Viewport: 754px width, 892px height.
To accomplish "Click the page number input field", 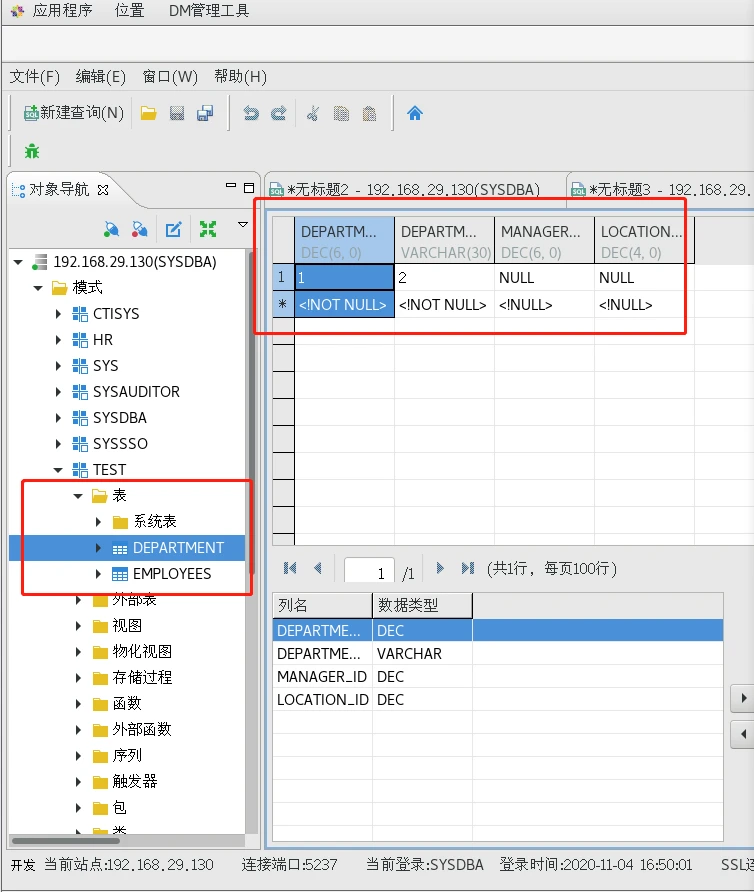I will pos(369,571).
